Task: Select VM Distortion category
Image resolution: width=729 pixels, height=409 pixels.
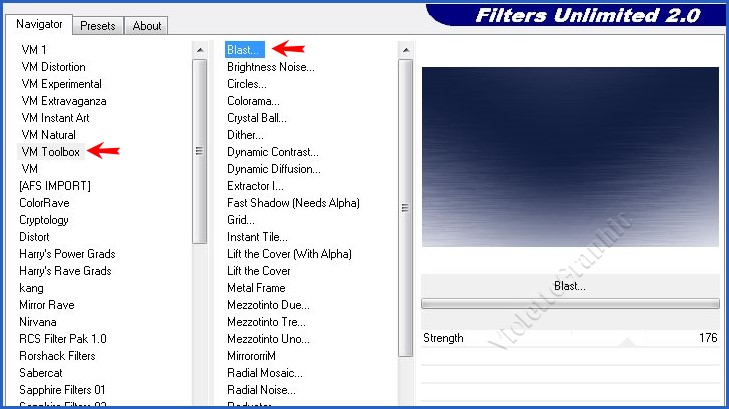Action: click(x=53, y=67)
